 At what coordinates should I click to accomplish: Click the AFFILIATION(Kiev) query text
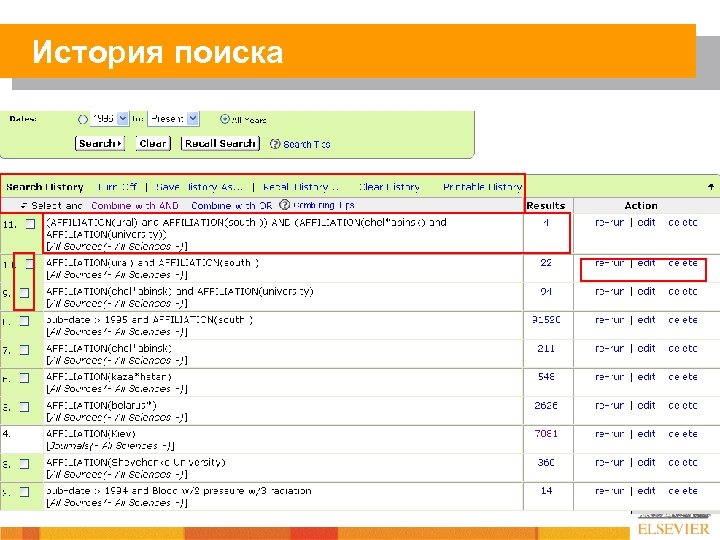pos(91,434)
